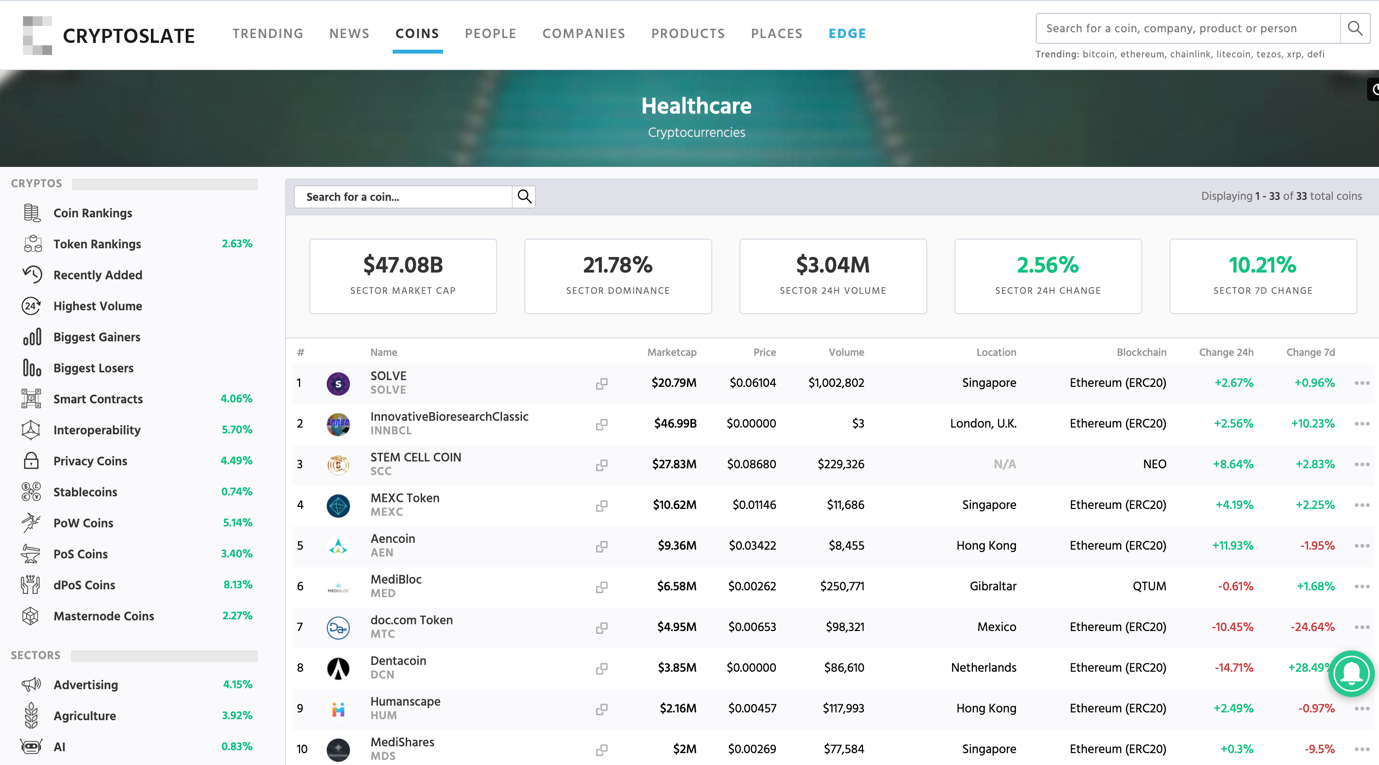Viewport: 1379px width, 765px height.
Task: Sort table by Change 24h column
Action: click(x=1226, y=352)
